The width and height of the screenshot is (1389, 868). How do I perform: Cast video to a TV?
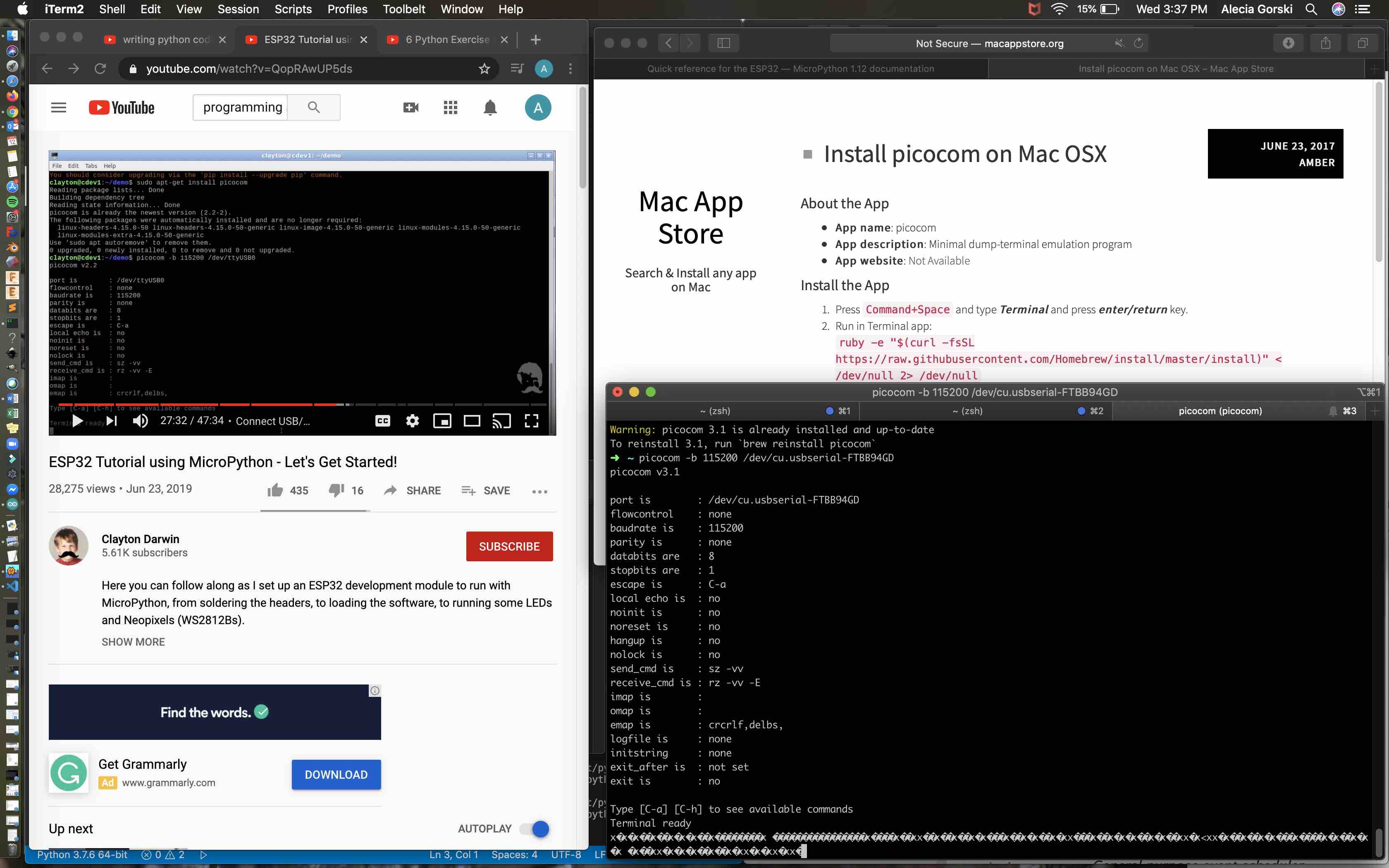(x=501, y=421)
